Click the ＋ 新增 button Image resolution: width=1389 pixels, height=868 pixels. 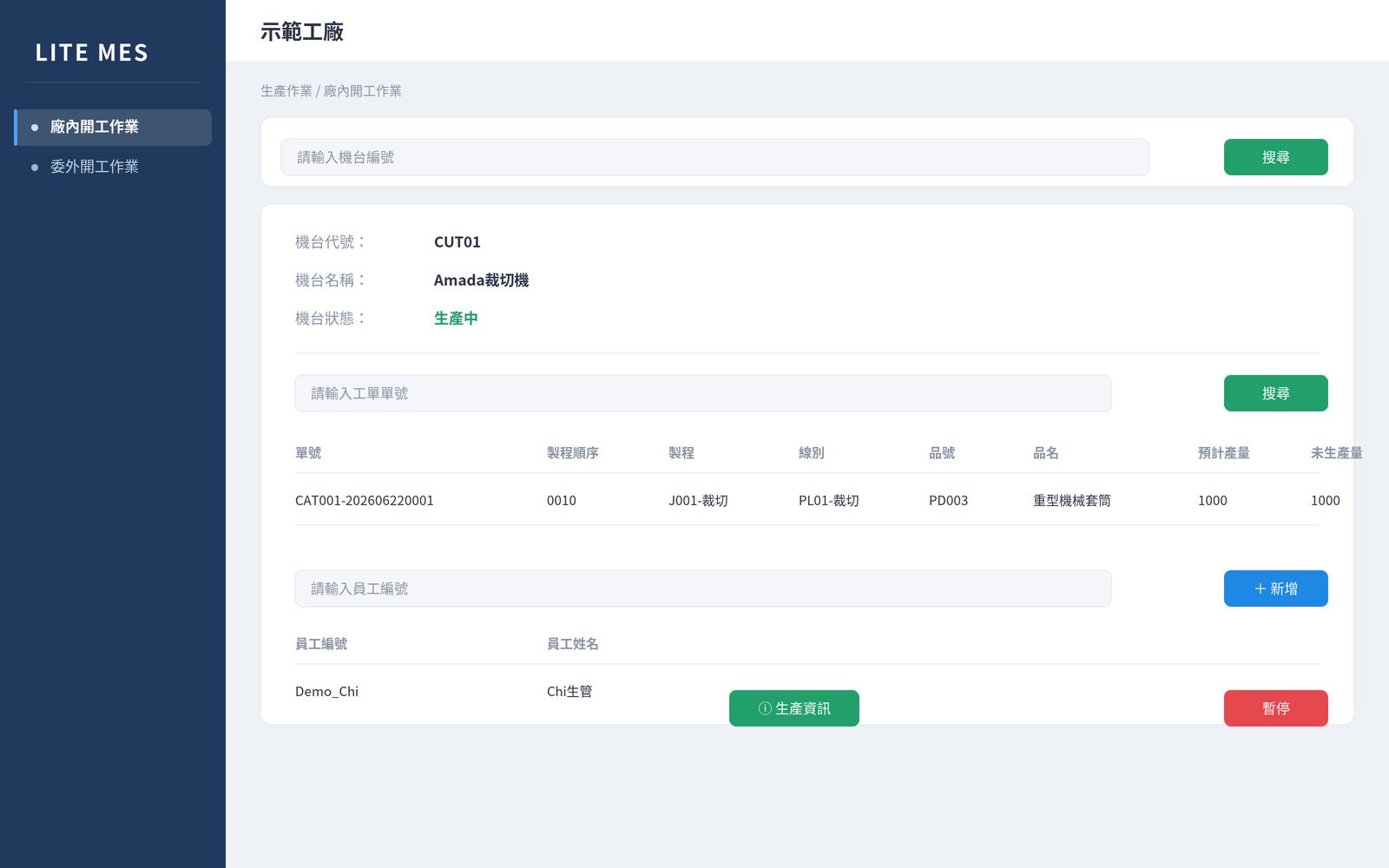click(1275, 589)
